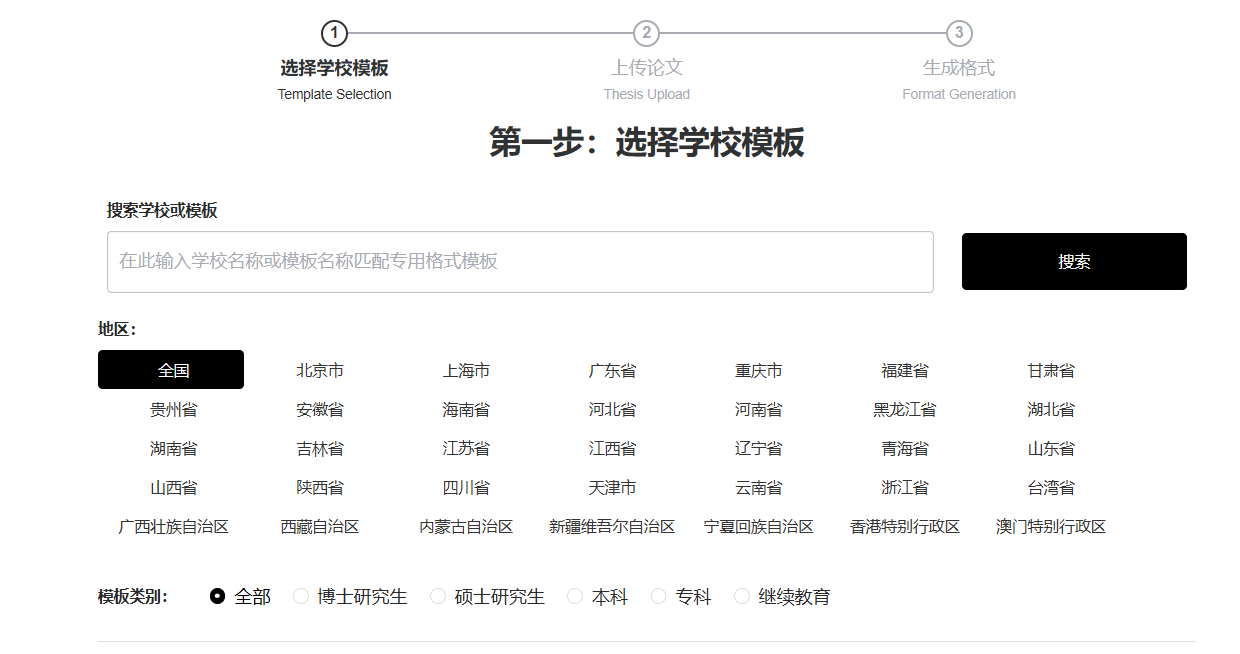Filter by 北京市 region
Image resolution: width=1240 pixels, height=654 pixels.
(320, 370)
